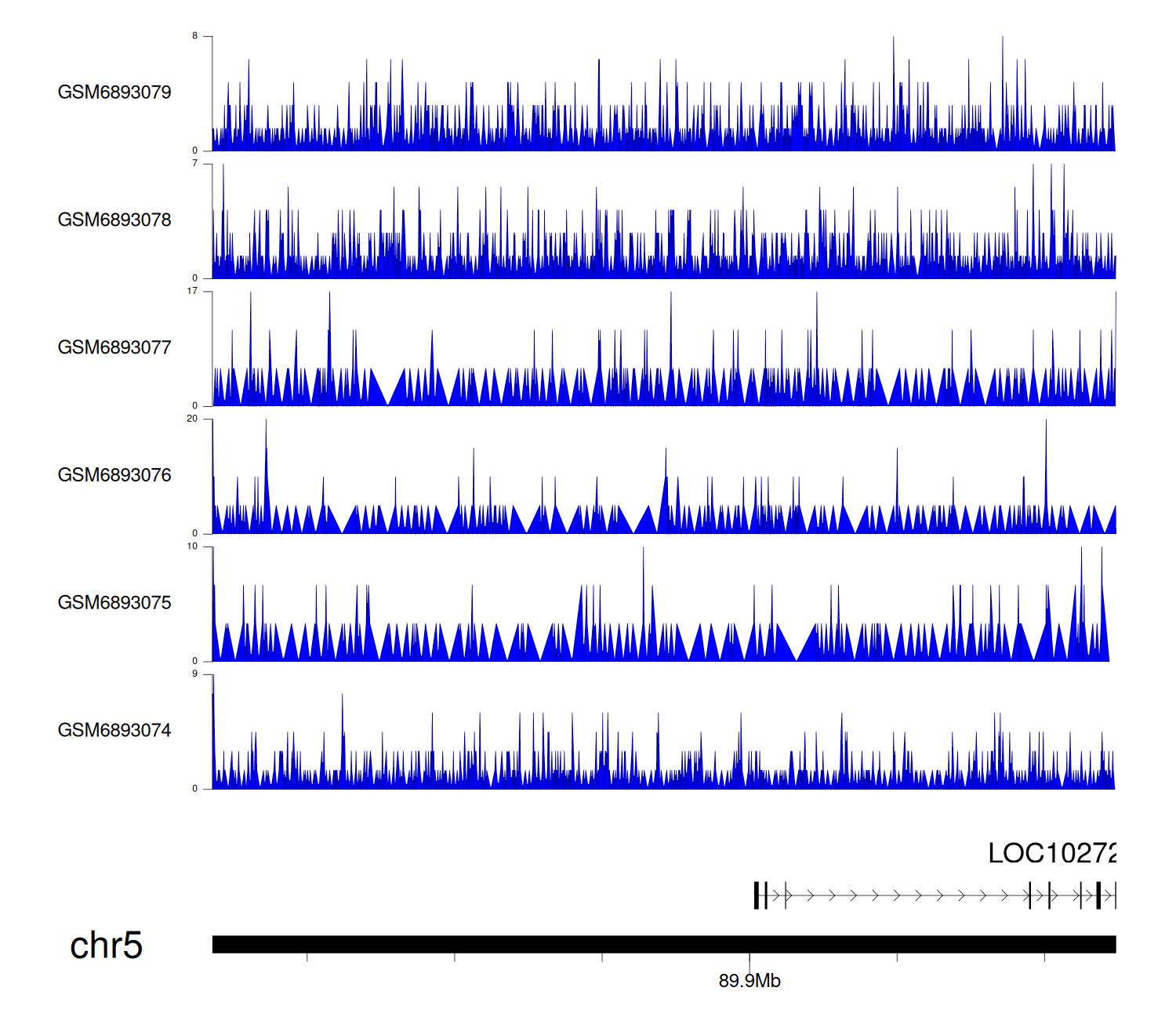Click the 89.9Mb position label
The height and width of the screenshot is (1035, 1176).
(750, 981)
